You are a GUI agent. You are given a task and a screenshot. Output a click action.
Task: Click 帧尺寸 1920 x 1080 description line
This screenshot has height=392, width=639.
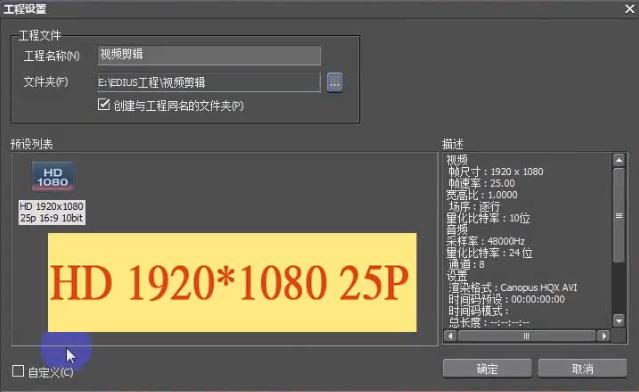[x=496, y=172]
